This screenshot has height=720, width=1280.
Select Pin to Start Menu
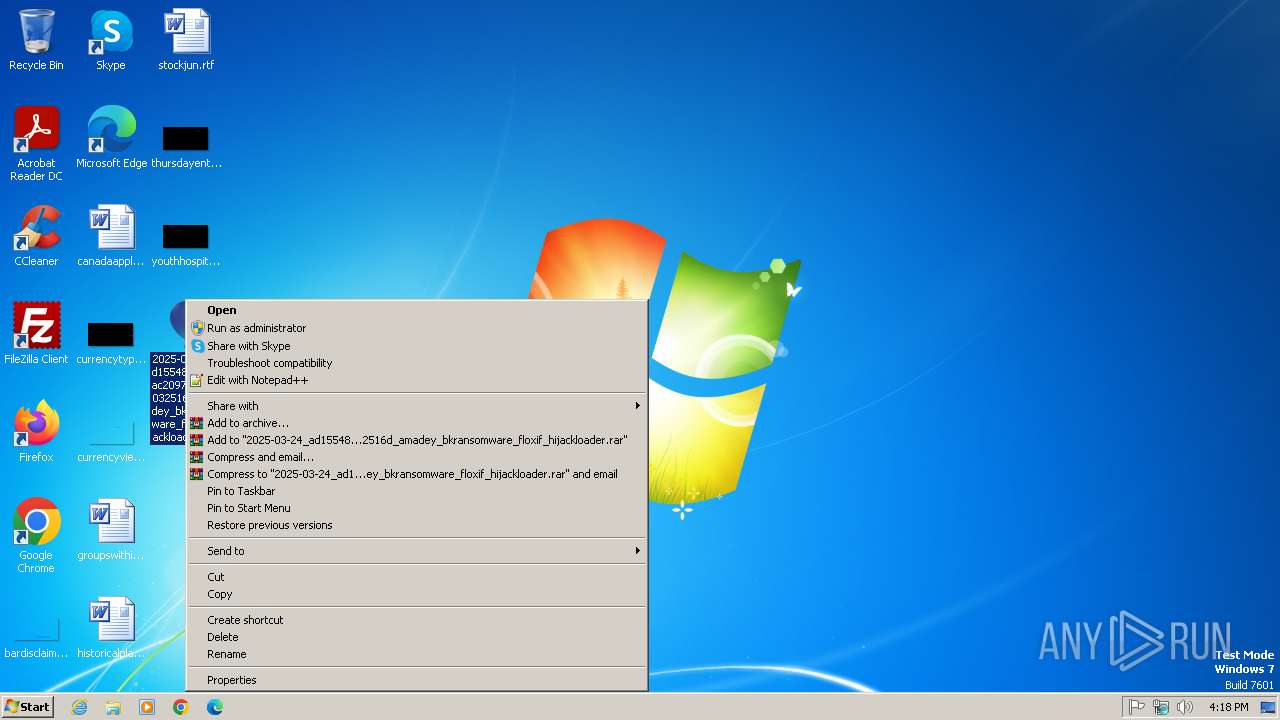click(418, 508)
